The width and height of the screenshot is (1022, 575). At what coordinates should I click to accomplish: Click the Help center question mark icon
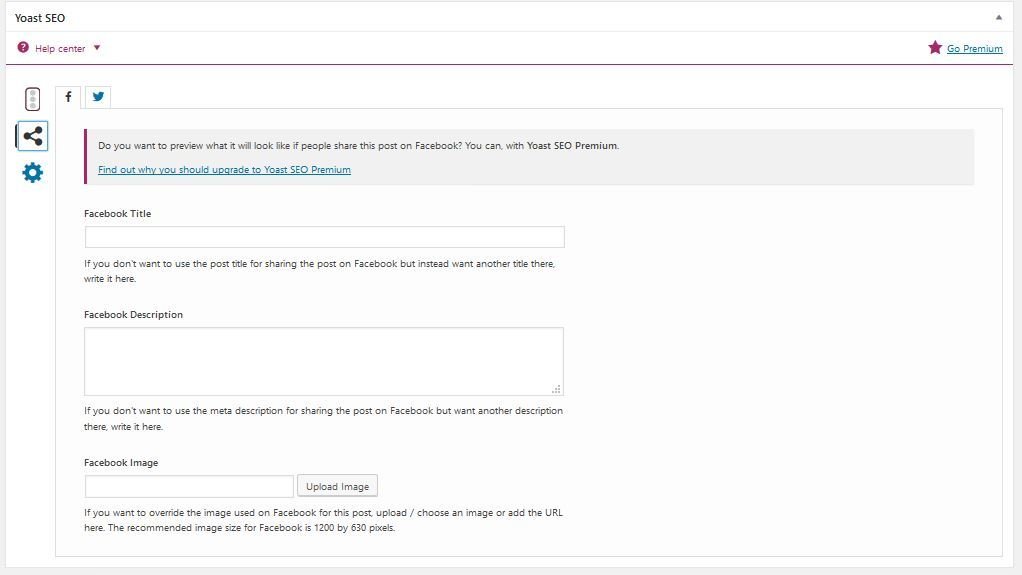[x=23, y=48]
